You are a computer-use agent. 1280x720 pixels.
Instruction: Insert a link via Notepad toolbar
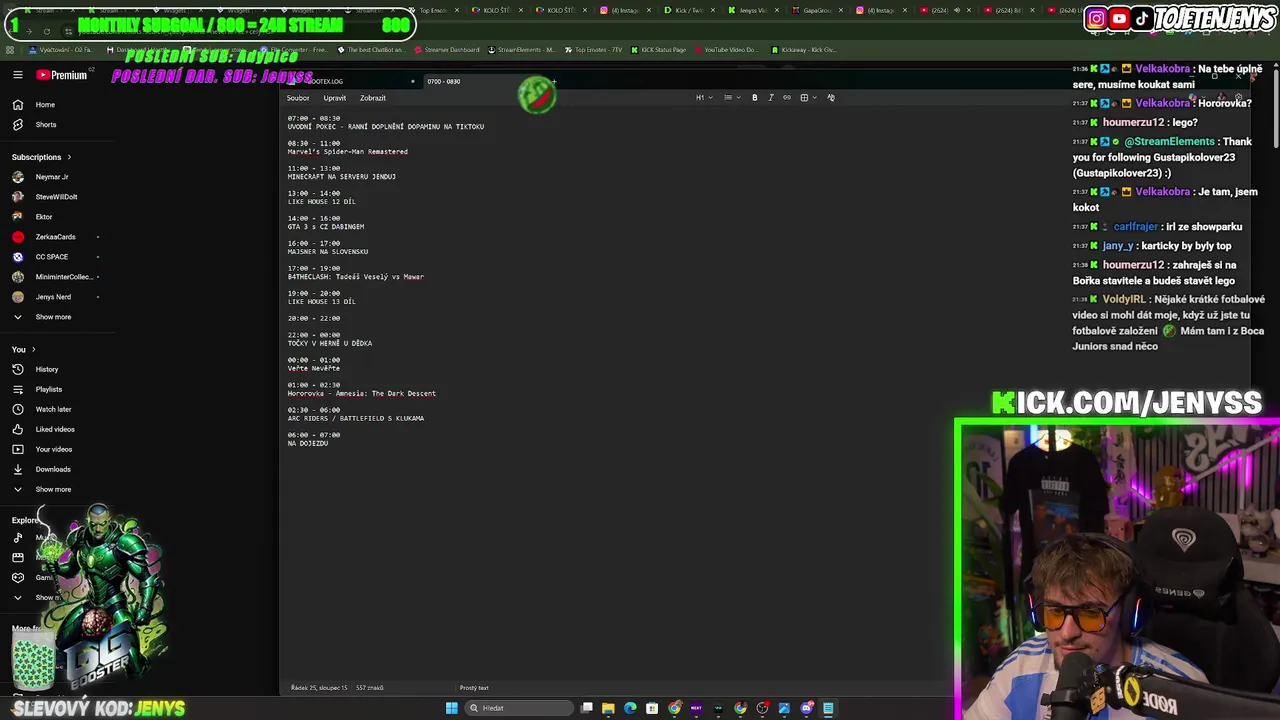(787, 97)
